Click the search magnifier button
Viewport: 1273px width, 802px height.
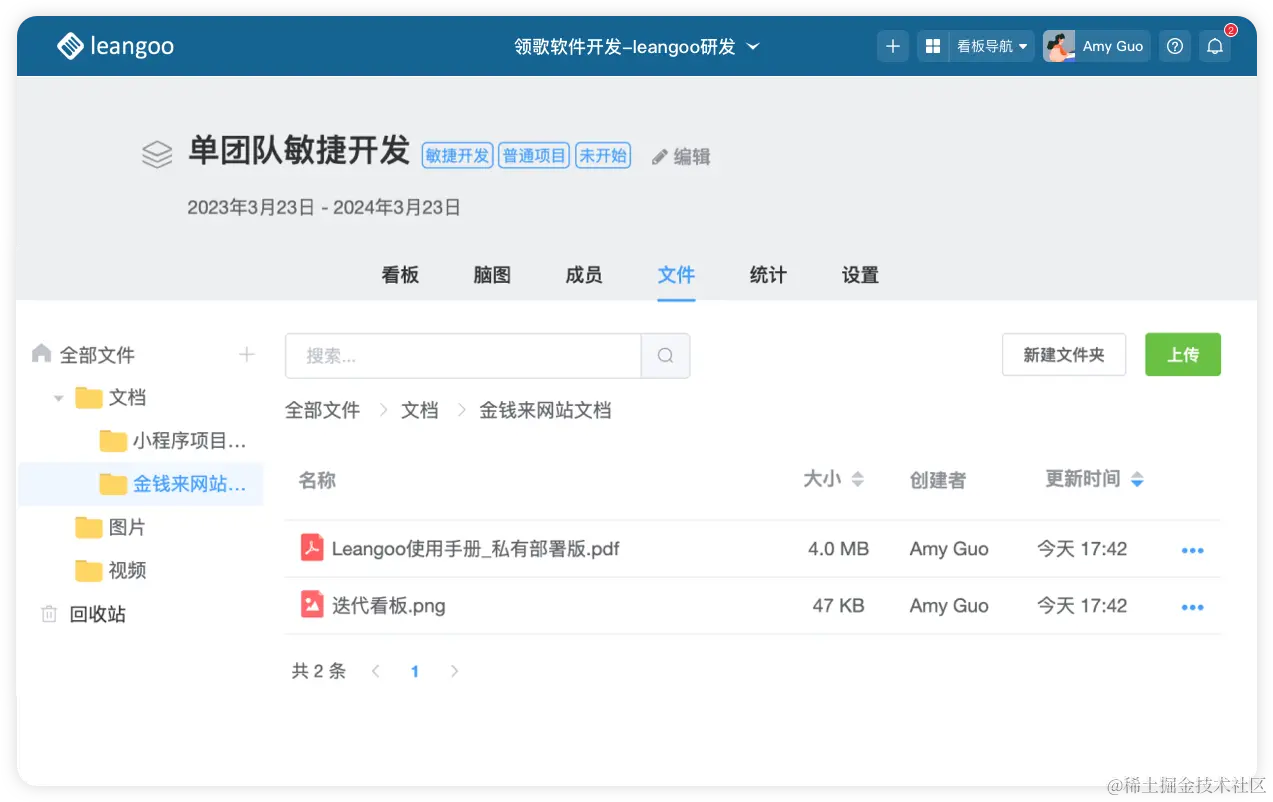(x=665, y=356)
